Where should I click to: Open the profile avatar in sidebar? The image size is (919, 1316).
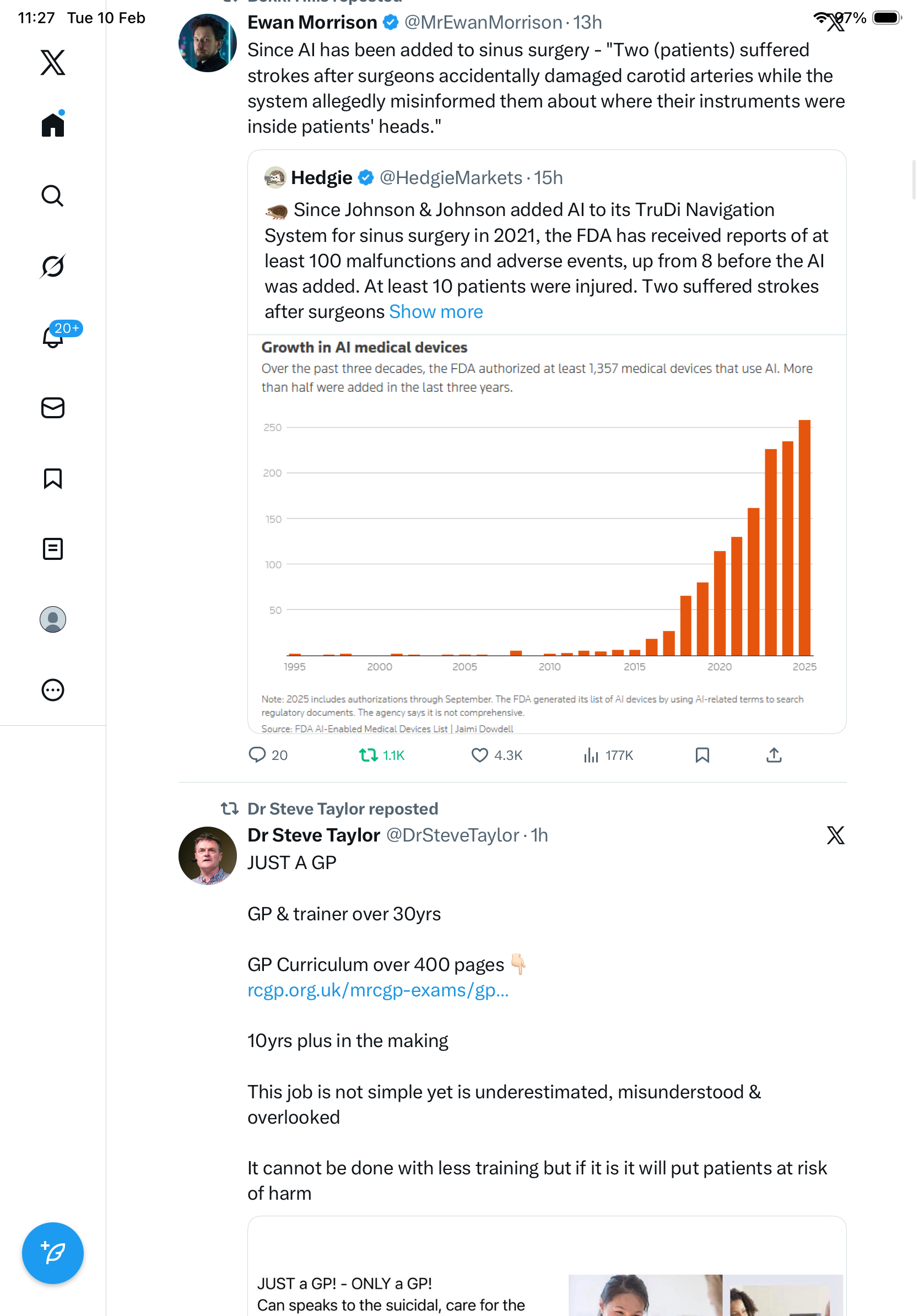tap(53, 619)
